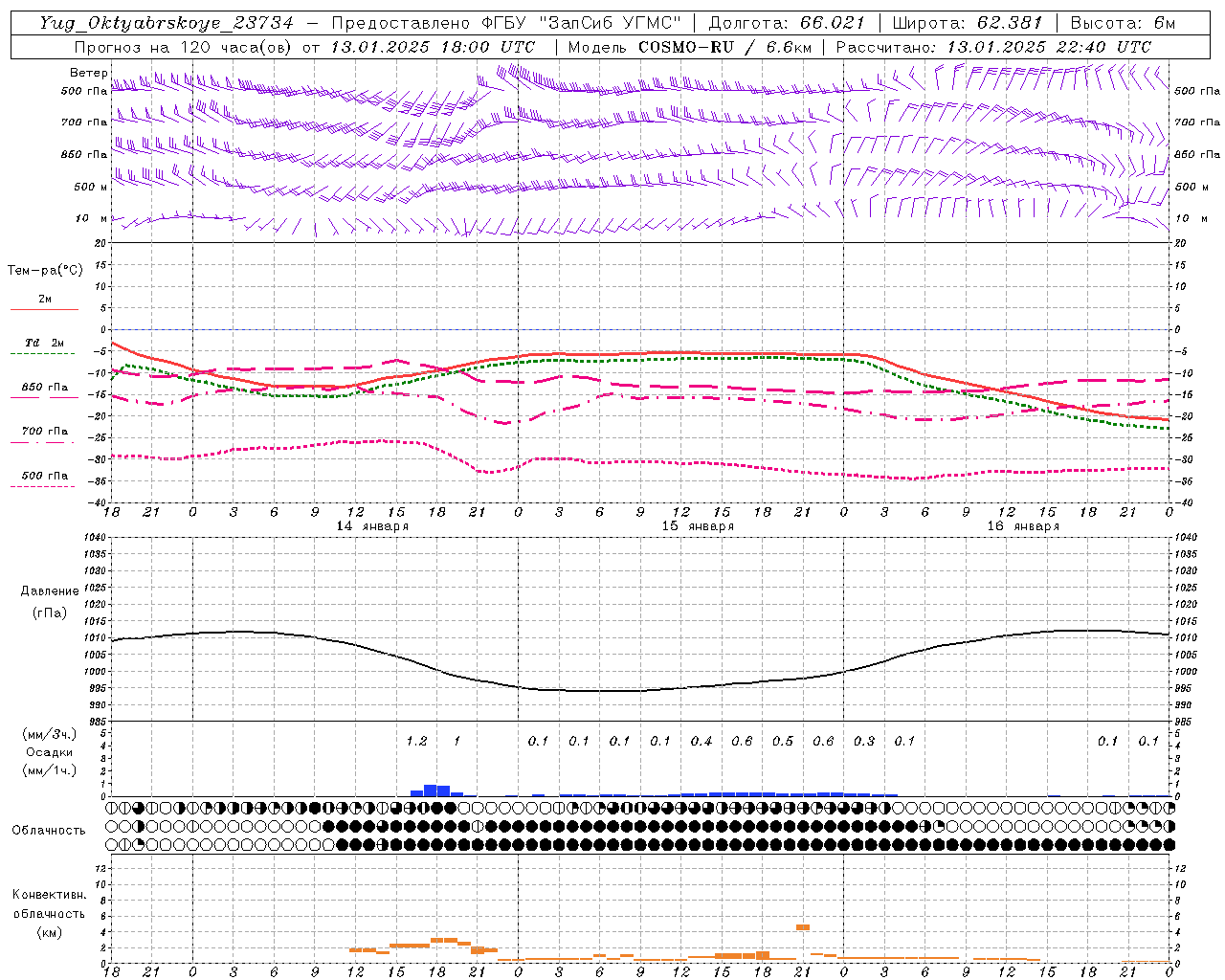Click the Осадки precipitation label

[x=50, y=752]
